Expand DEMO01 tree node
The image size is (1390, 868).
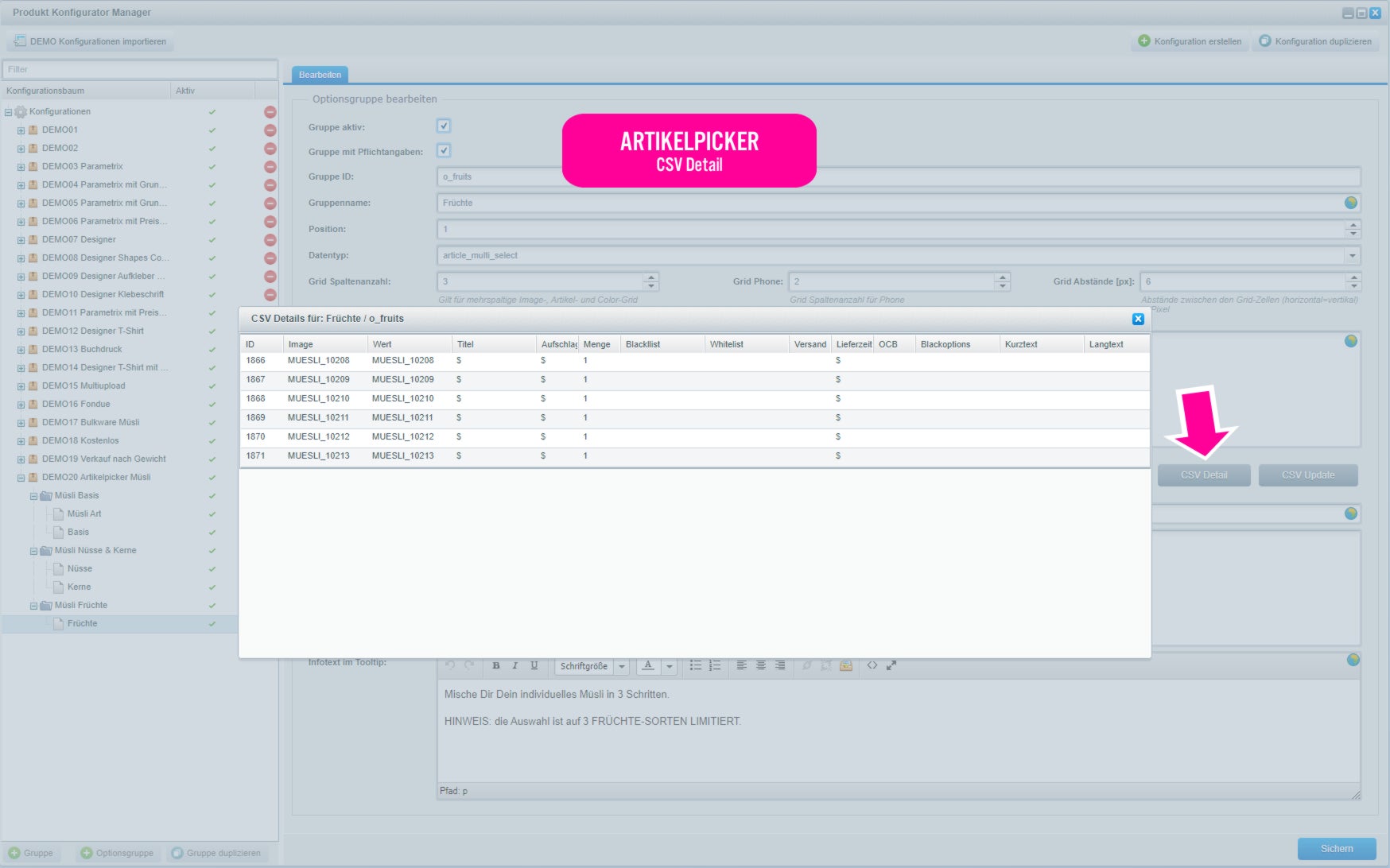click(21, 130)
